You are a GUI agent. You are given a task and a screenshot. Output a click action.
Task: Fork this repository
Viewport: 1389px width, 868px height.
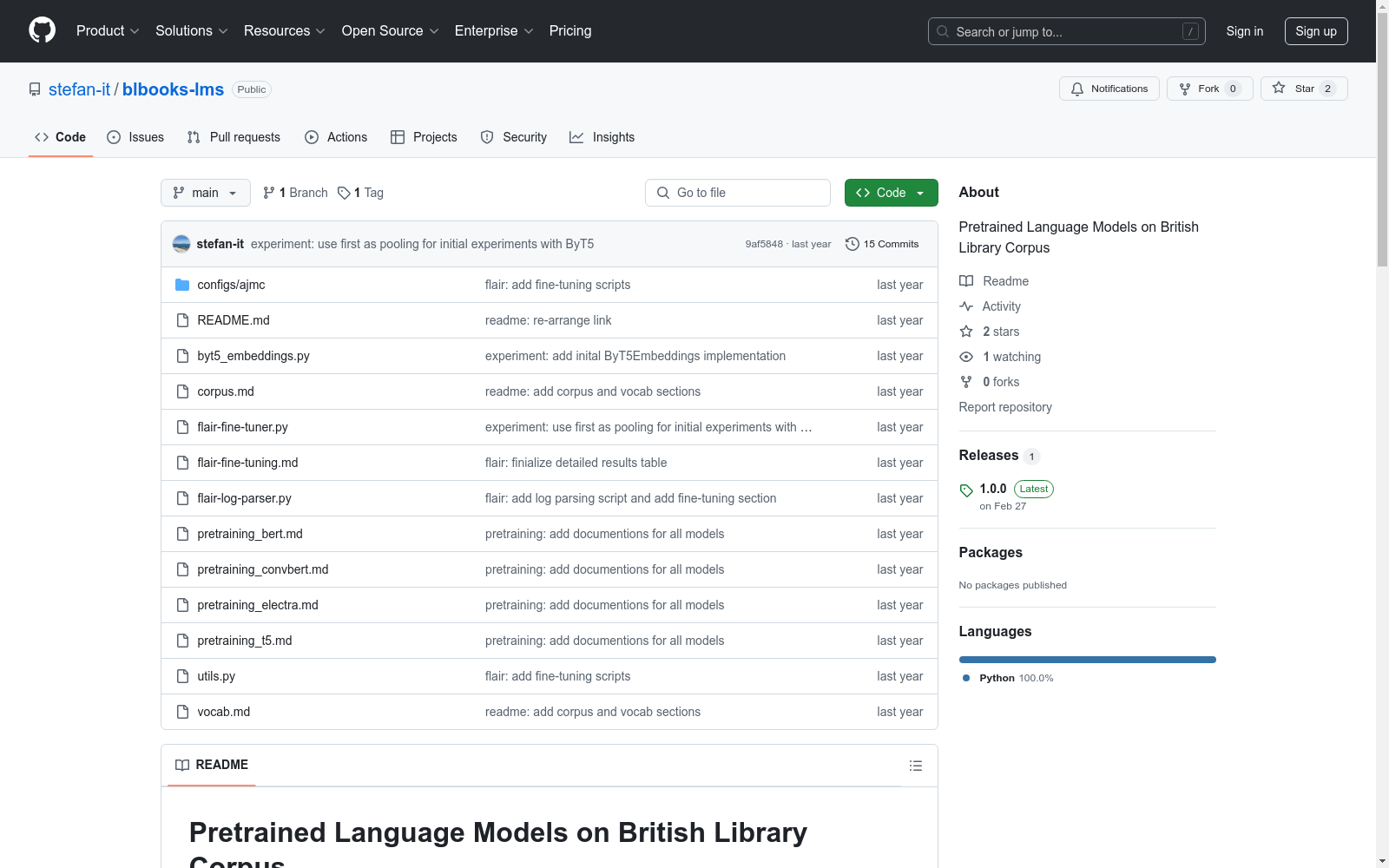point(1210,89)
